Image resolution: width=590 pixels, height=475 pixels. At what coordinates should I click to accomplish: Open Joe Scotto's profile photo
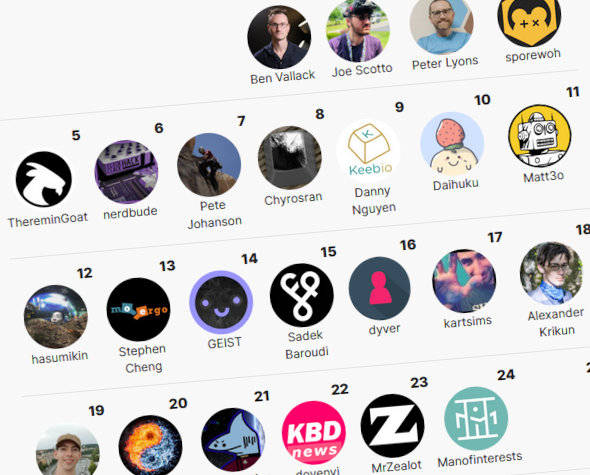(358, 30)
